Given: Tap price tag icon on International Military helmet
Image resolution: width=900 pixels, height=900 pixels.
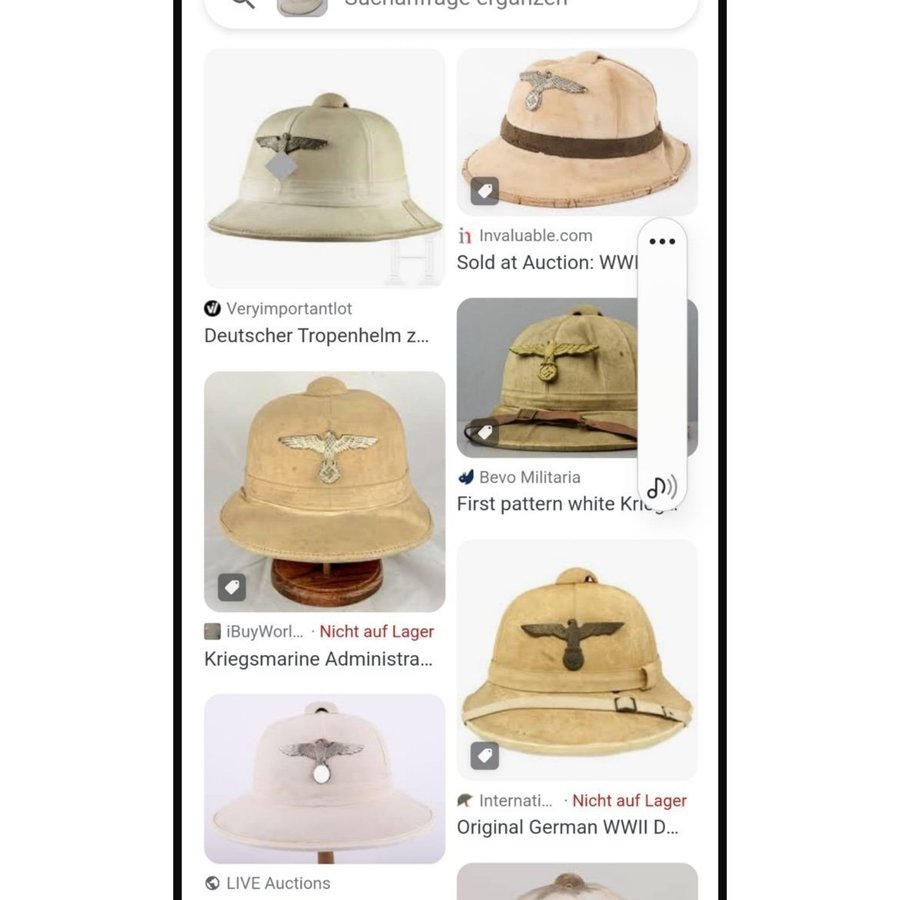Looking at the screenshot, I should (484, 755).
